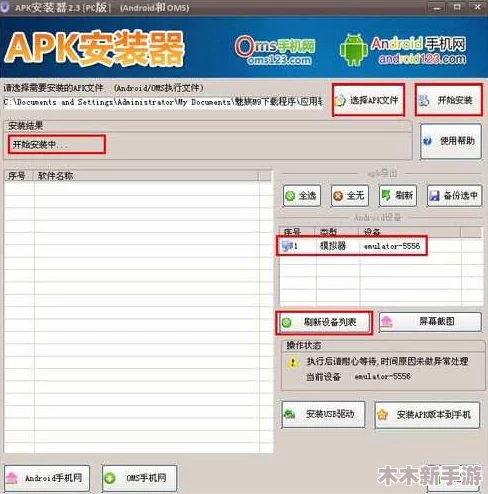This screenshot has height=494, width=488.
Task: Select emulator-5556 device row
Action: (x=352, y=246)
